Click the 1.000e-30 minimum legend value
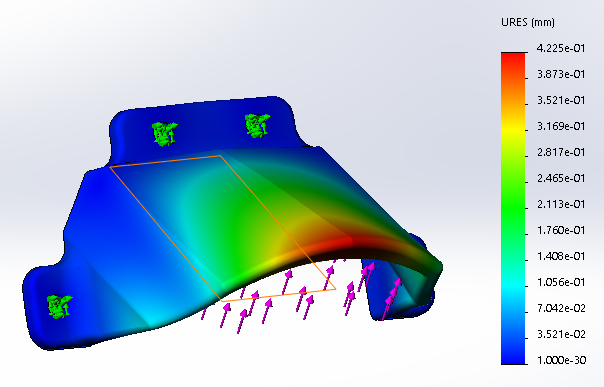The width and height of the screenshot is (604, 387). pyautogui.click(x=562, y=360)
